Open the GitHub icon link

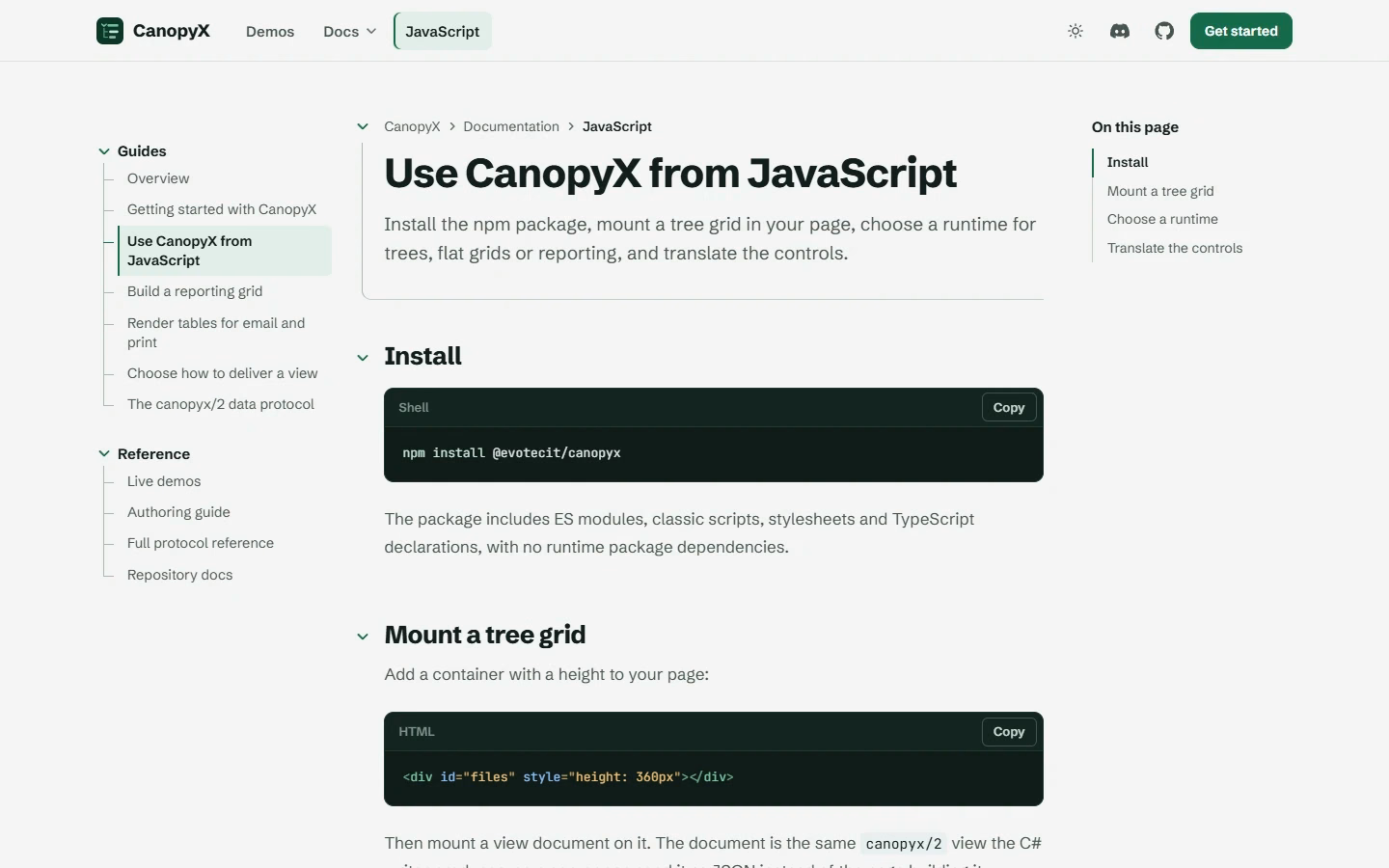coord(1164,31)
